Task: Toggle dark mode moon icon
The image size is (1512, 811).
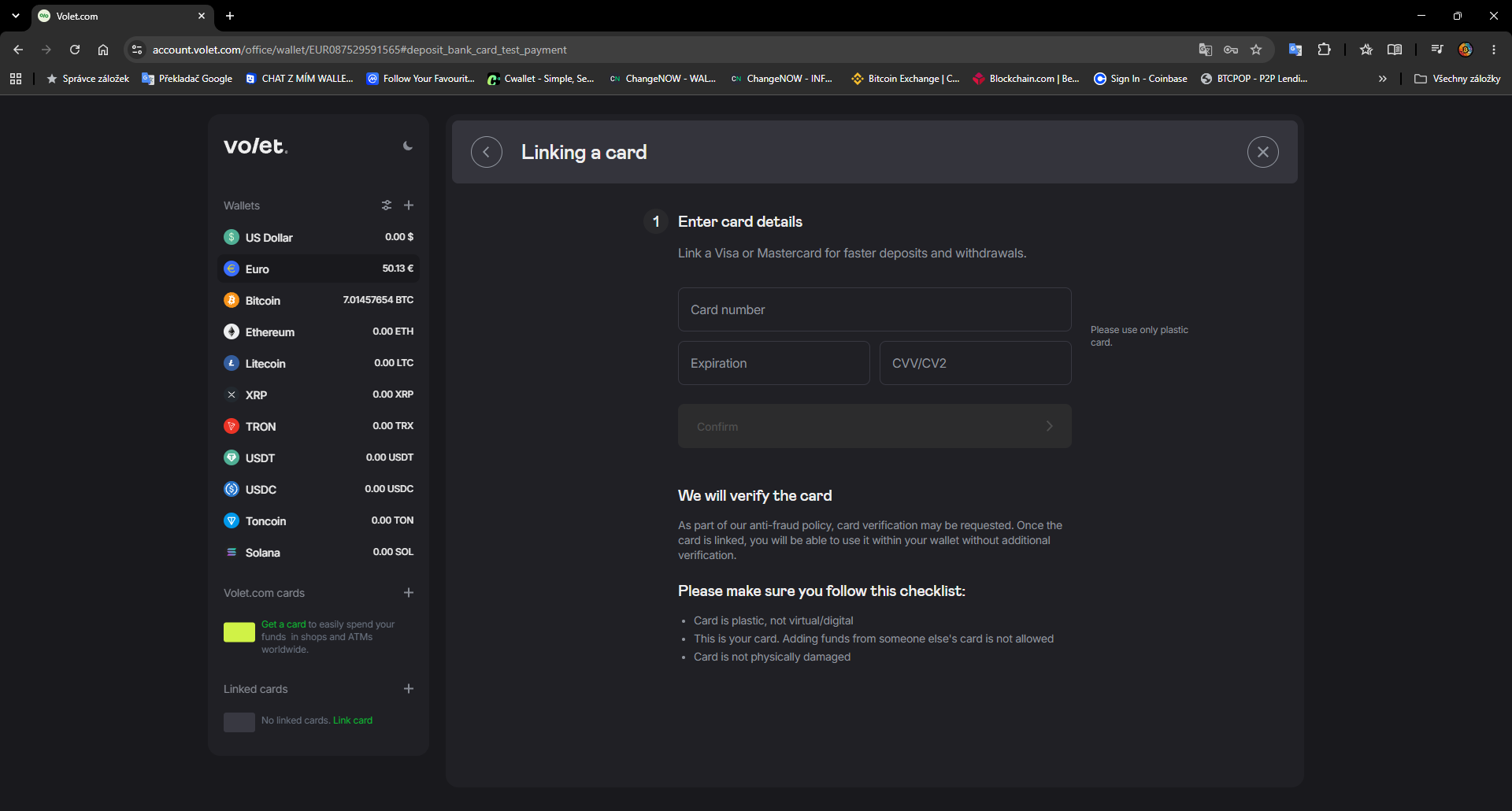Action: pos(407,146)
